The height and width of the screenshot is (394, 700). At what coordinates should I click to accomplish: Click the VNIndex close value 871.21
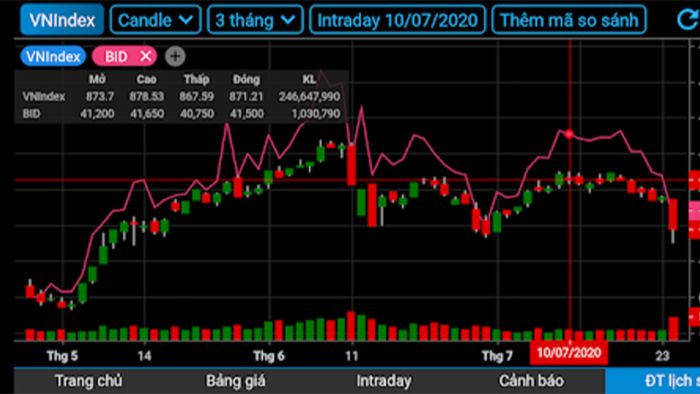[246, 96]
